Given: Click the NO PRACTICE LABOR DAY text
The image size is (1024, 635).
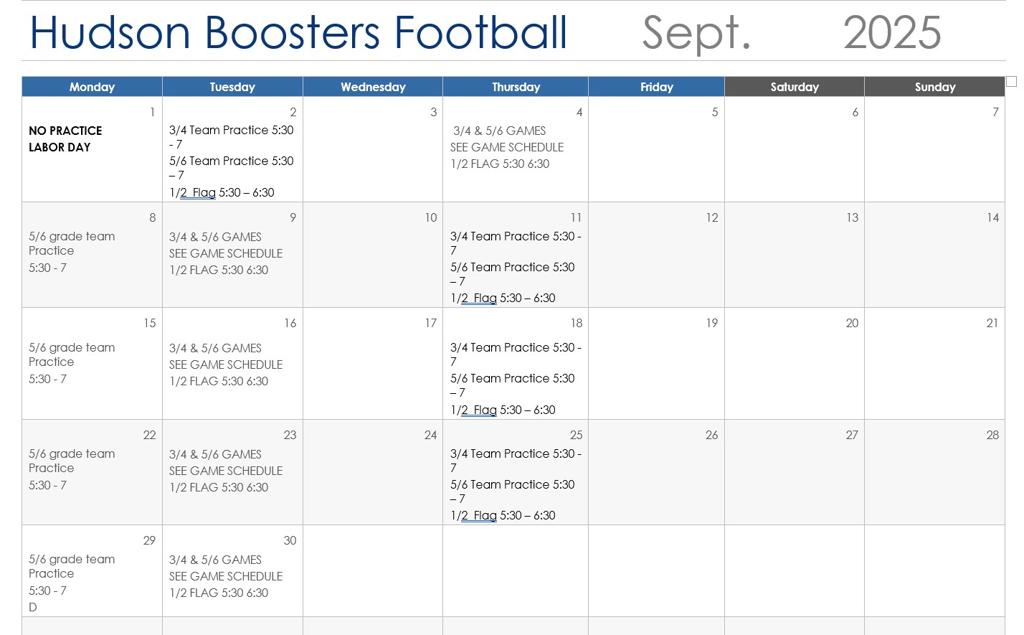Looking at the screenshot, I should [65, 139].
